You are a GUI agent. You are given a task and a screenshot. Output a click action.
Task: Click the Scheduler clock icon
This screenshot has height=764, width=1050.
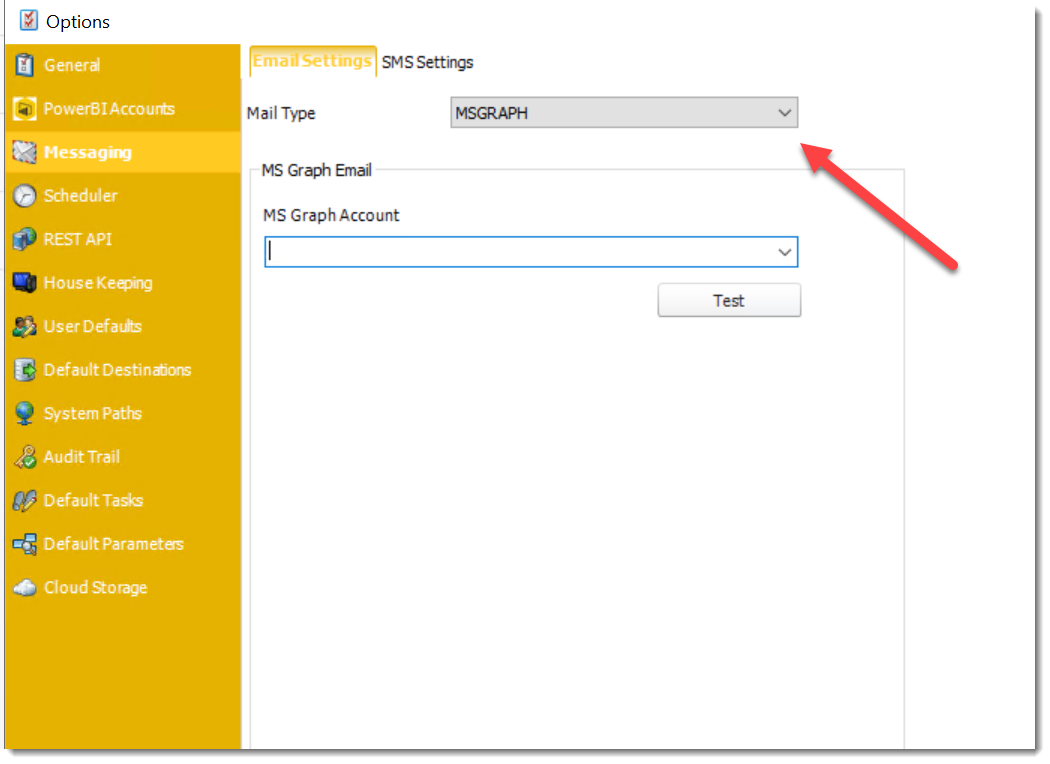click(x=25, y=197)
